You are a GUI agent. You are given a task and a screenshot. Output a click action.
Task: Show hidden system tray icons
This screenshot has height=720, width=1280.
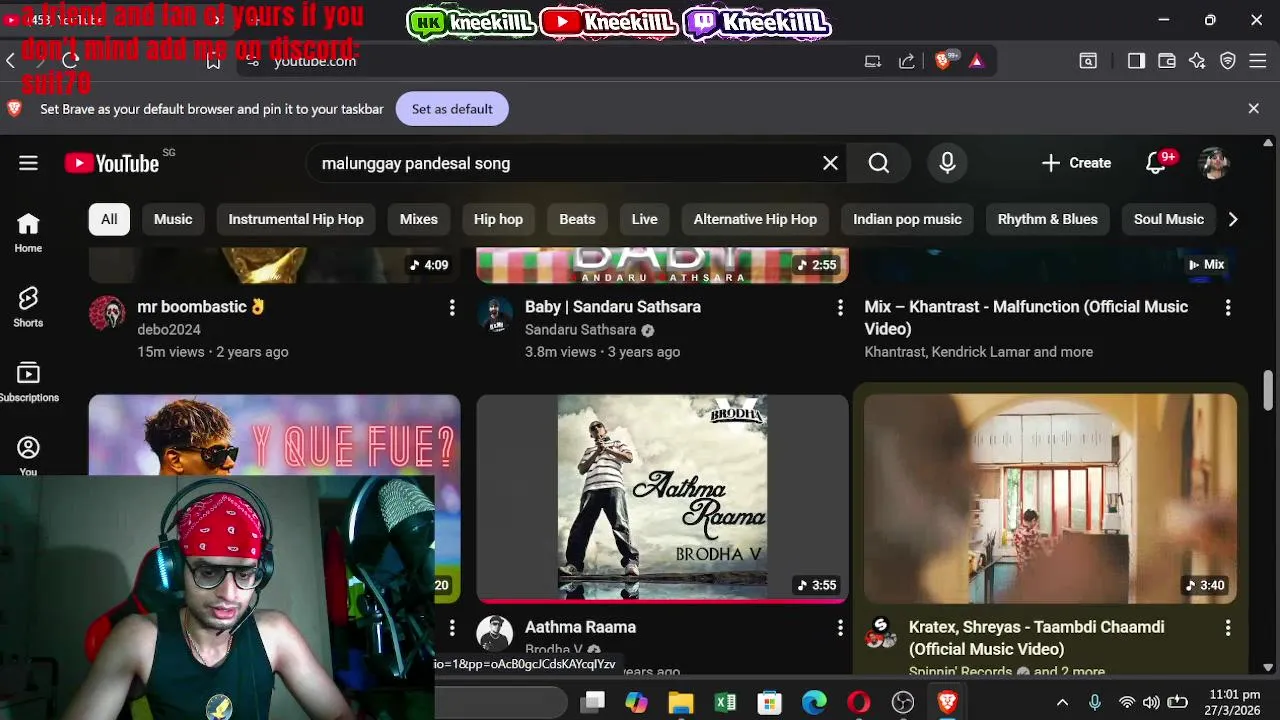1062,703
